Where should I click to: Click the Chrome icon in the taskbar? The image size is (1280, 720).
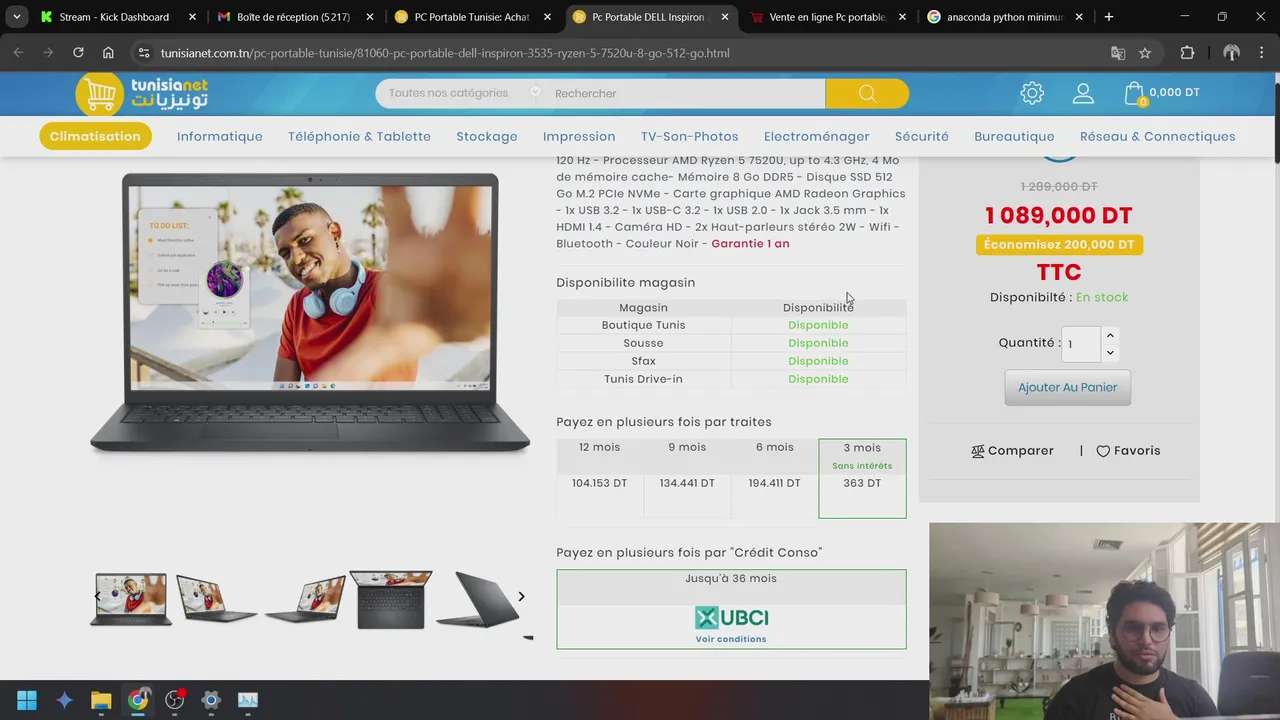point(138,700)
